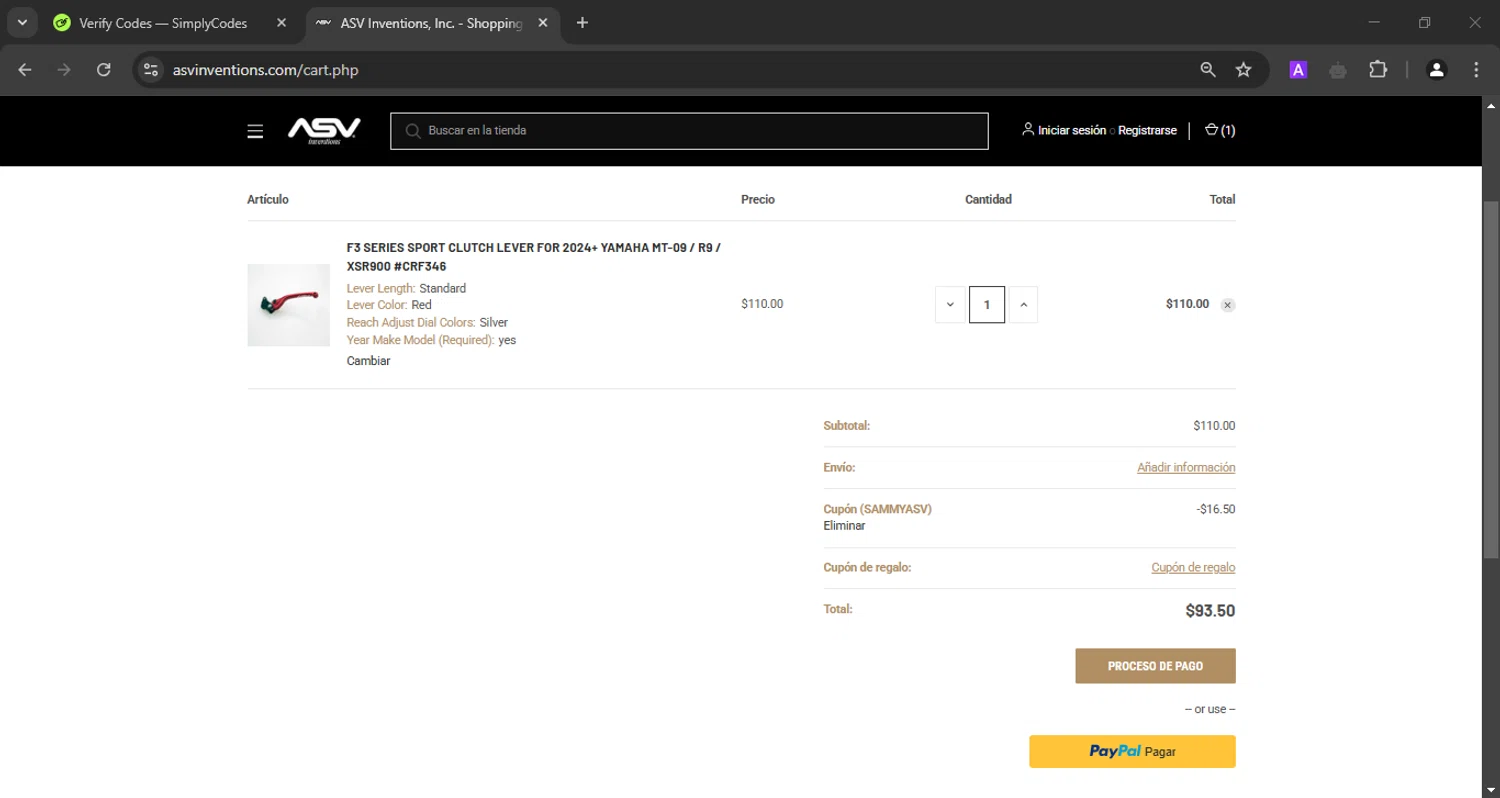Click the $110.00 price in Precio column

click(x=762, y=304)
